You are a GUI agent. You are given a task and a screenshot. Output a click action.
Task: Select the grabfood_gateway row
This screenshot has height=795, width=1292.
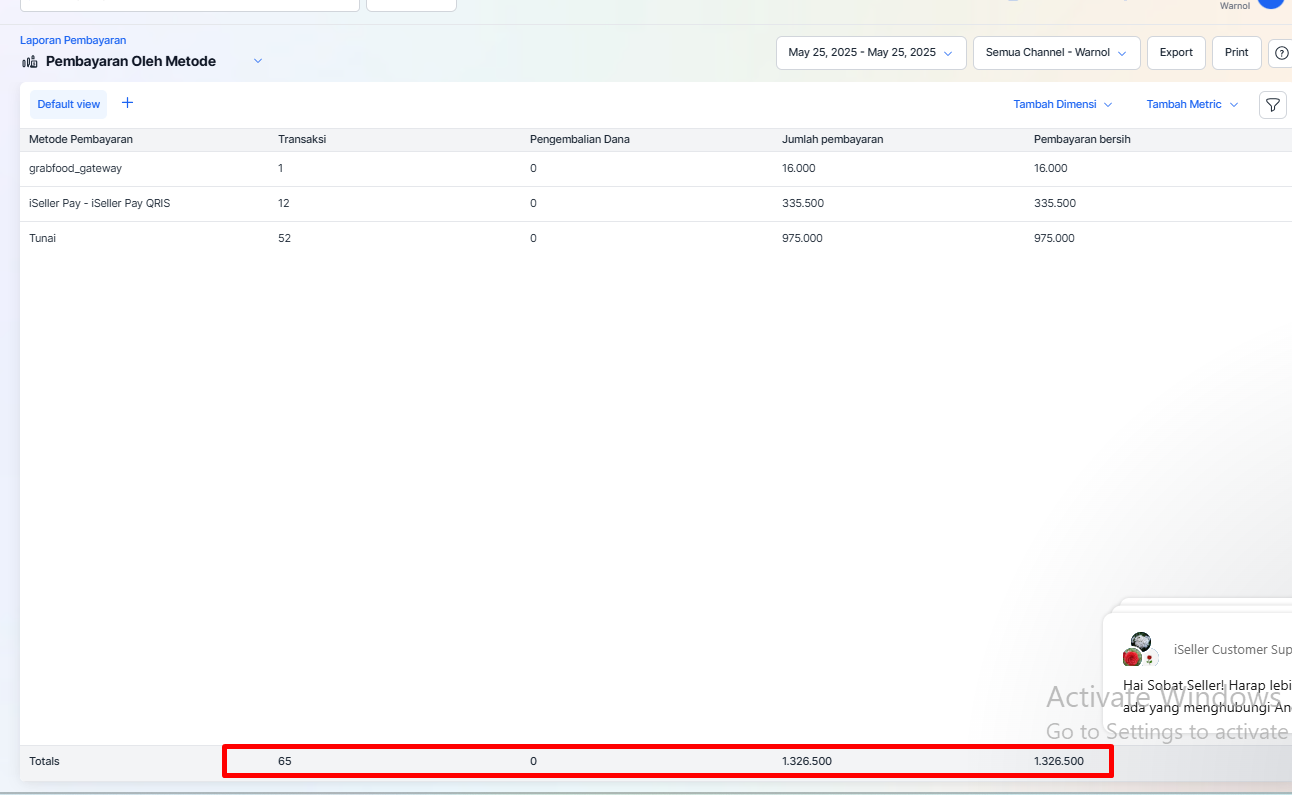76,168
